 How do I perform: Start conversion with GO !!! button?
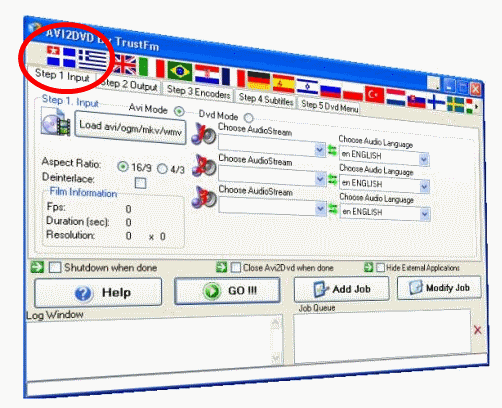(227, 291)
